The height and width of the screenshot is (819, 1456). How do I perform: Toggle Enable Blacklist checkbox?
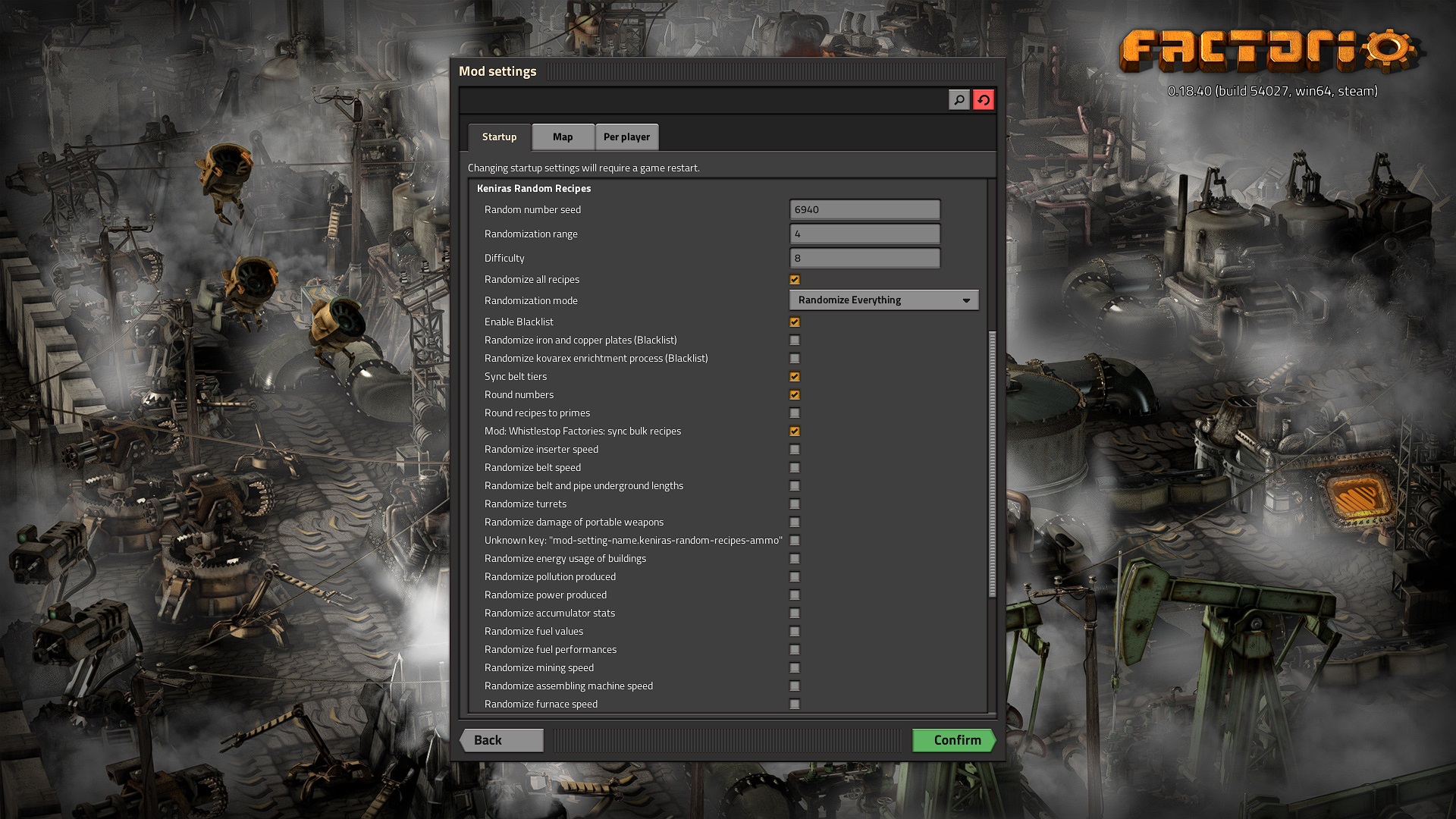(x=794, y=321)
